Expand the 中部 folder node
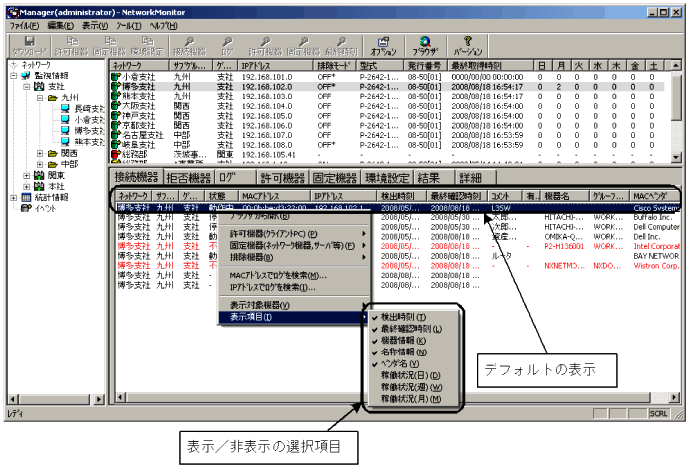Image resolution: width=688 pixels, height=467 pixels. point(40,164)
